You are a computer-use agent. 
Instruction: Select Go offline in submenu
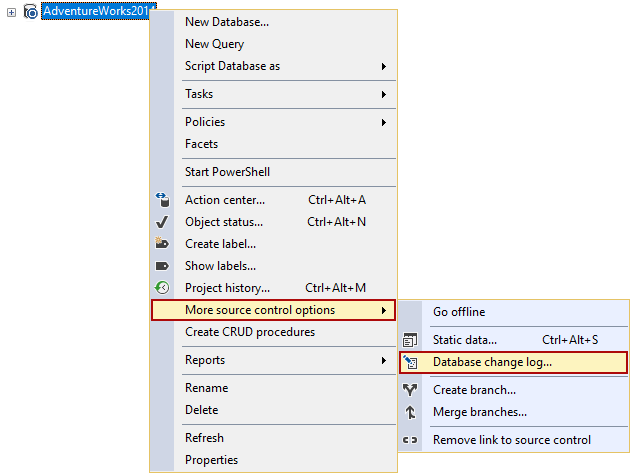(459, 312)
